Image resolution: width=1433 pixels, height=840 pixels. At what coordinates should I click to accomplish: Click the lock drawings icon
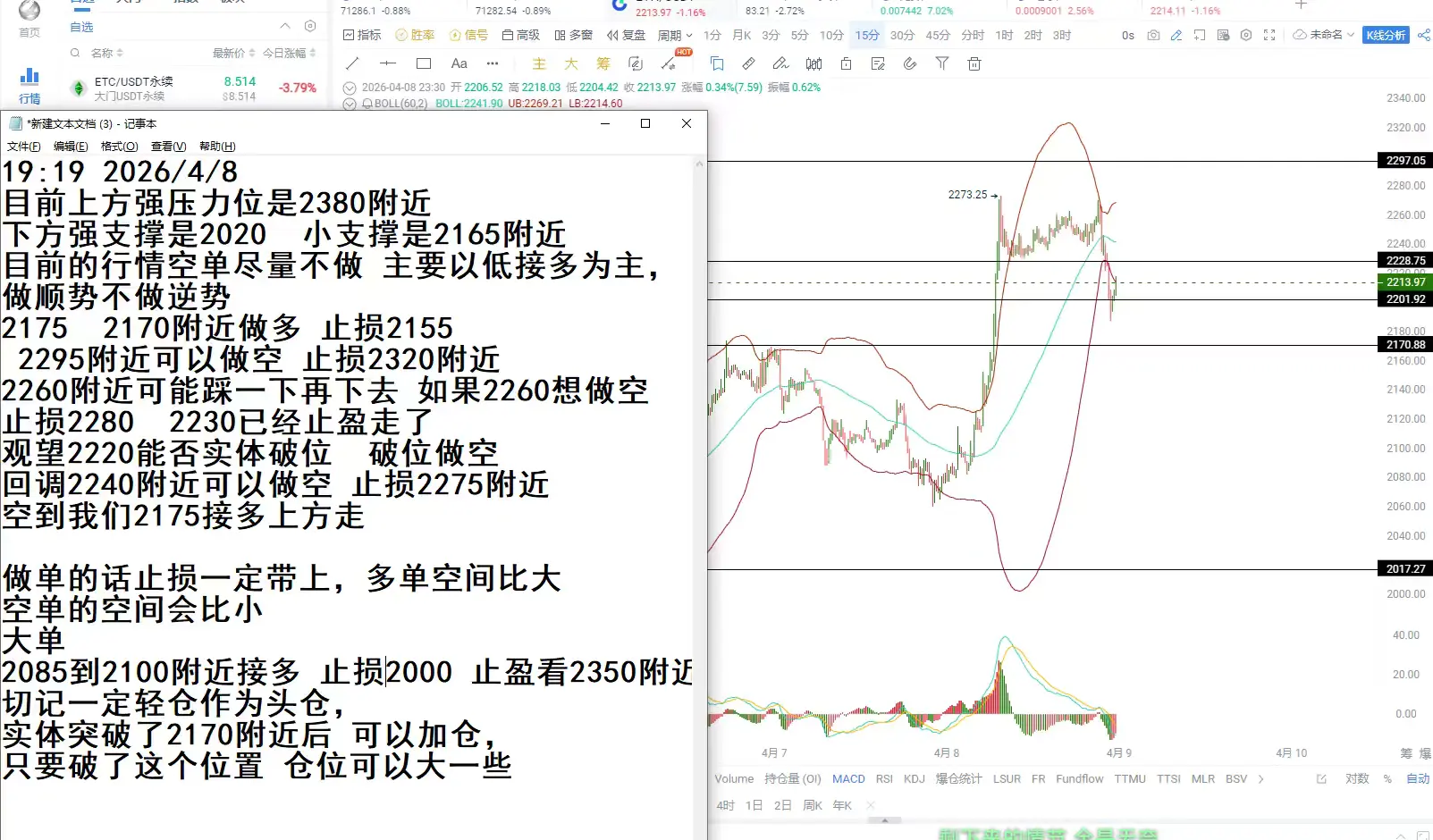coord(846,63)
